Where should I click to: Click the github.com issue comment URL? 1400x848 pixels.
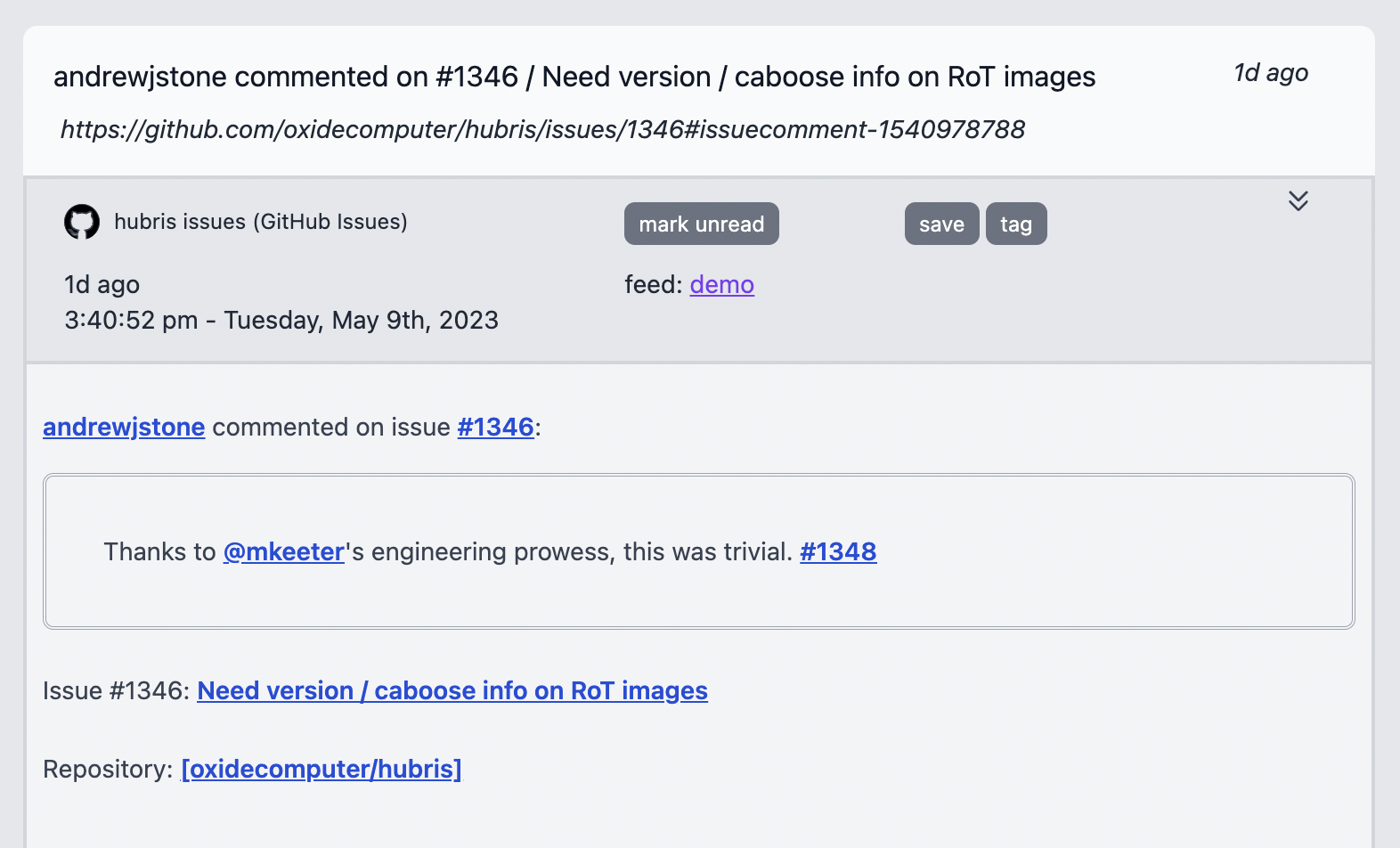click(x=542, y=129)
